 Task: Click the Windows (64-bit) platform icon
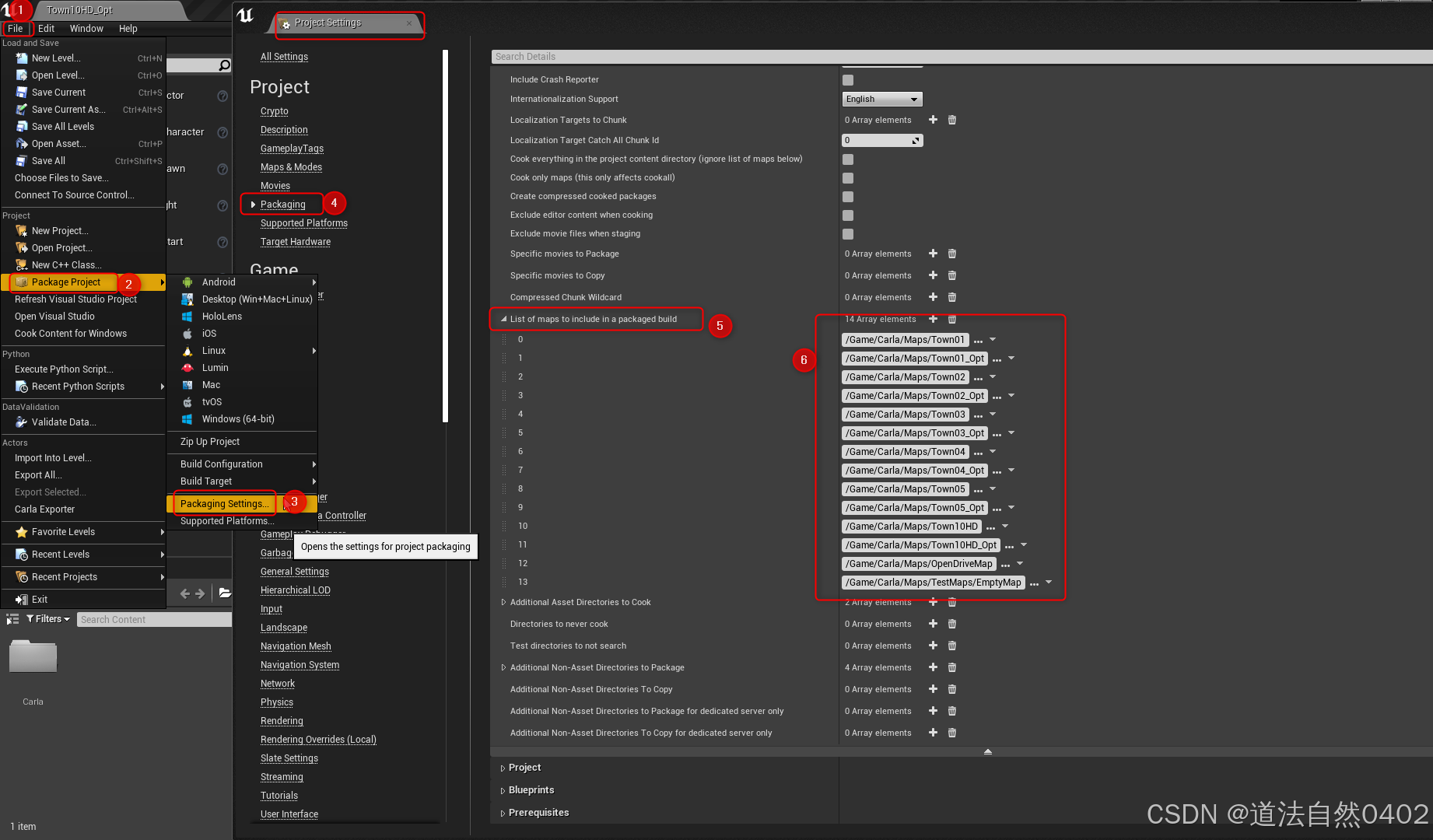(187, 419)
